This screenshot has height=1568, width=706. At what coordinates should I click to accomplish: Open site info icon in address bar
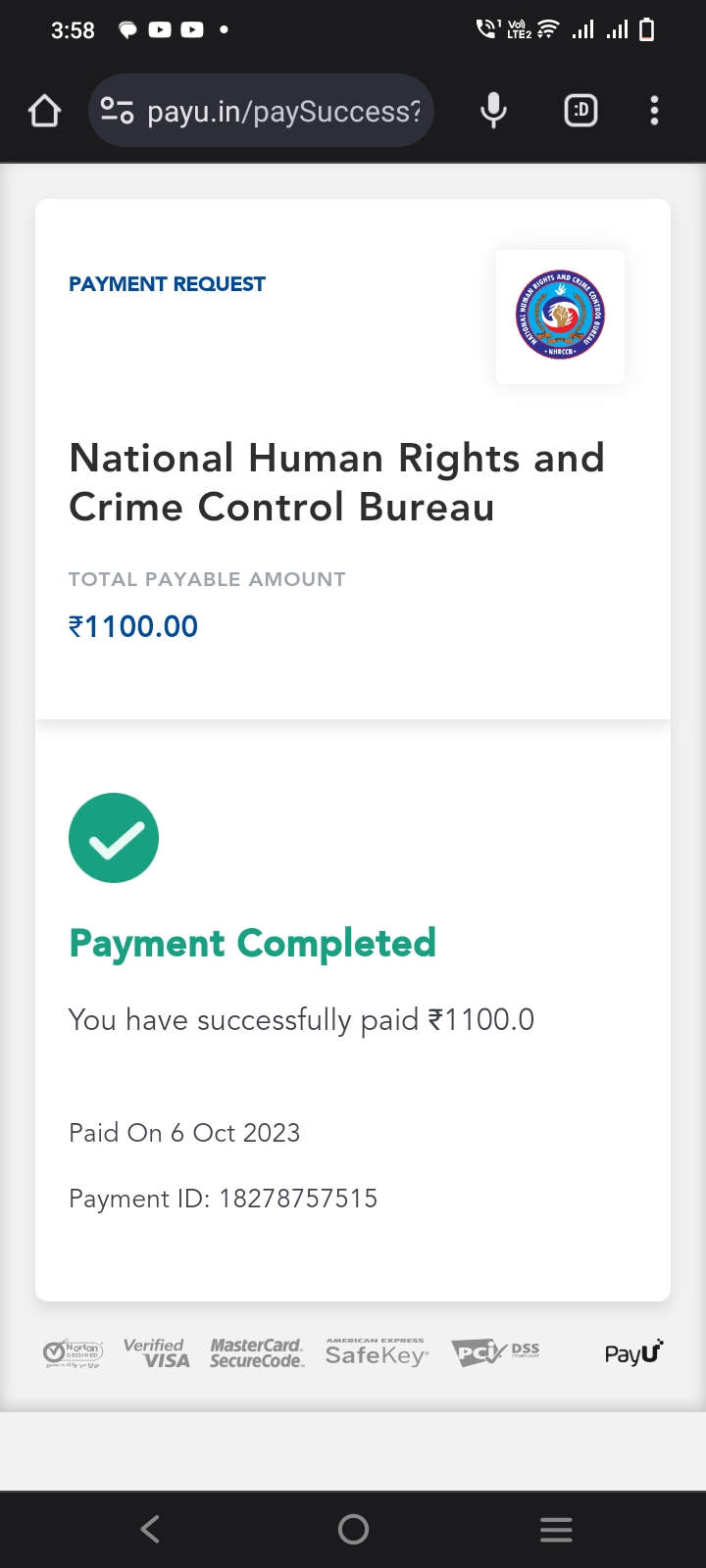pos(118,112)
